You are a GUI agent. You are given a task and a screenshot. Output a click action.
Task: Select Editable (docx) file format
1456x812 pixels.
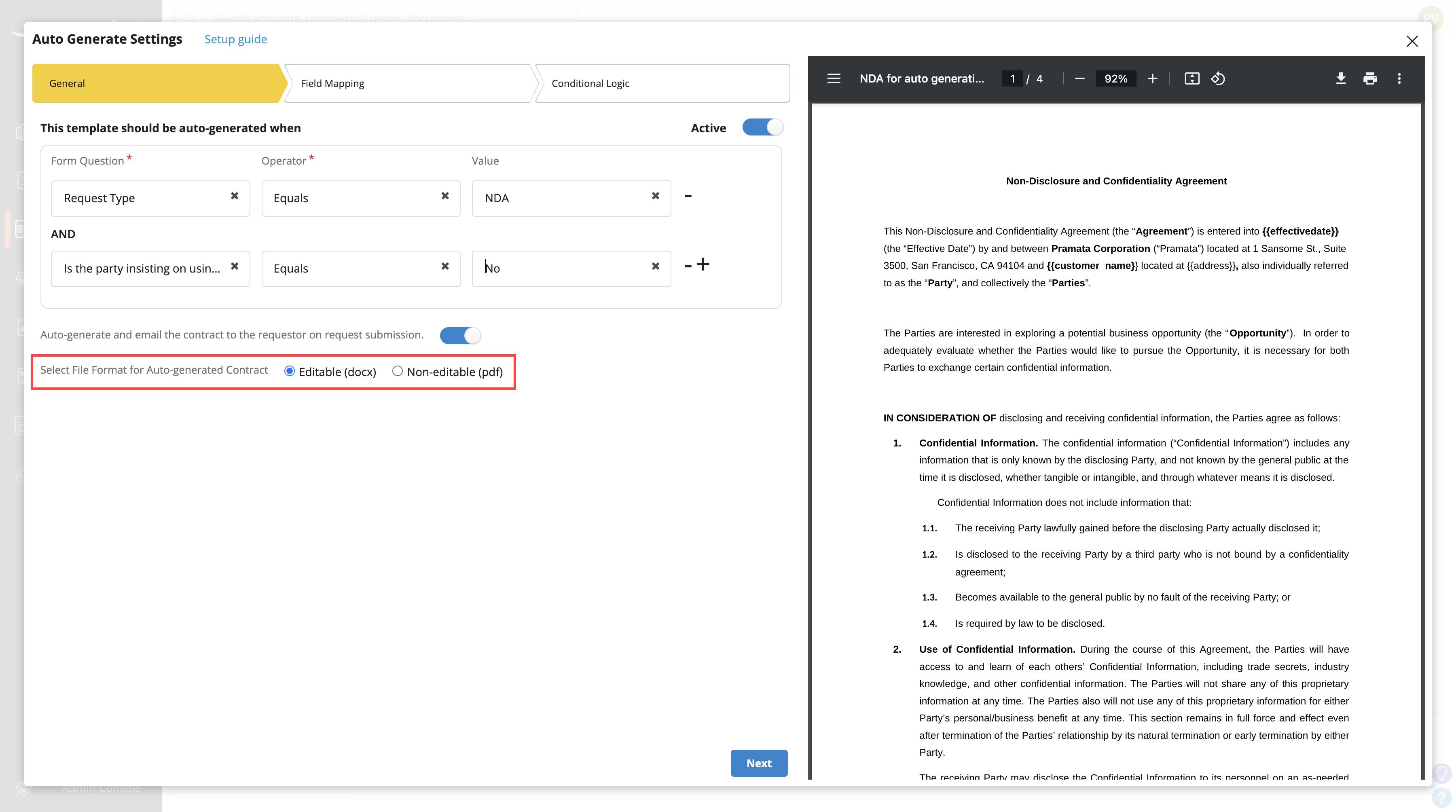click(x=290, y=371)
